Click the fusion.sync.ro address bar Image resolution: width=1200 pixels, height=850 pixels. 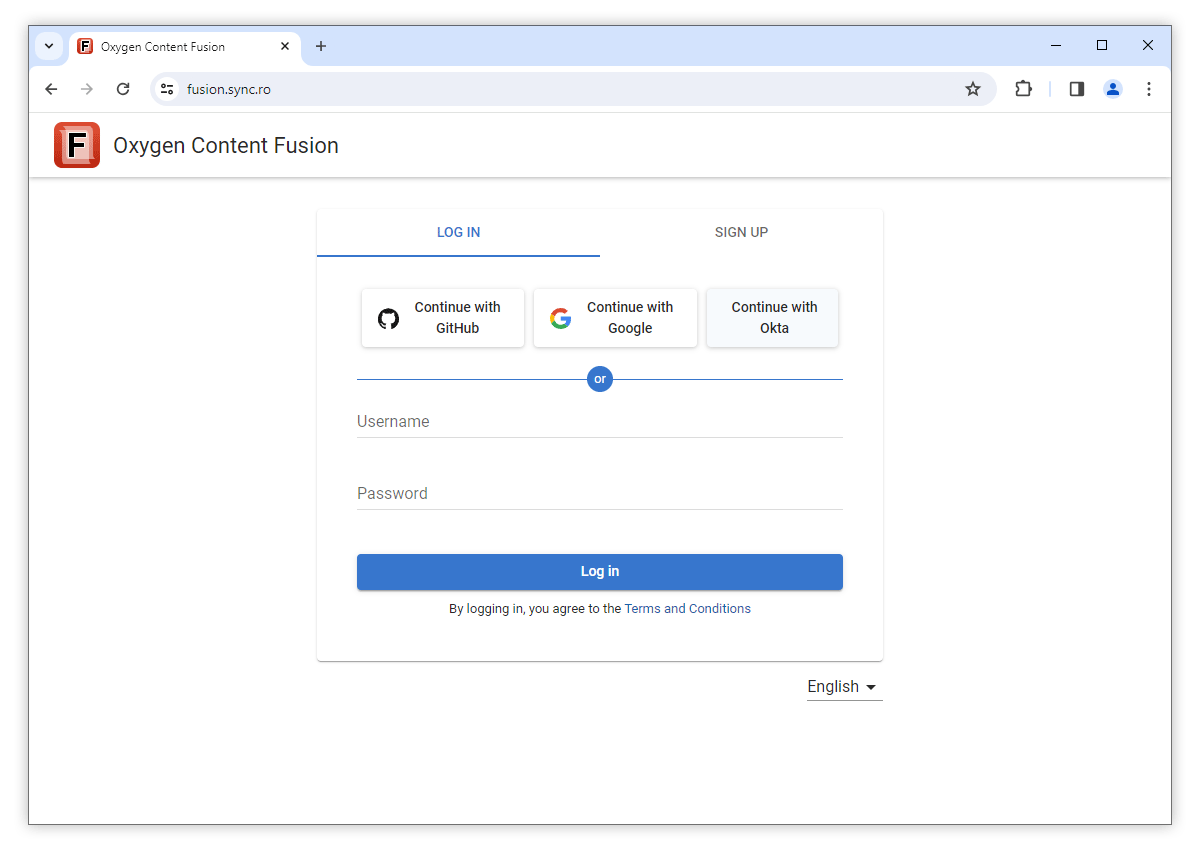click(573, 89)
